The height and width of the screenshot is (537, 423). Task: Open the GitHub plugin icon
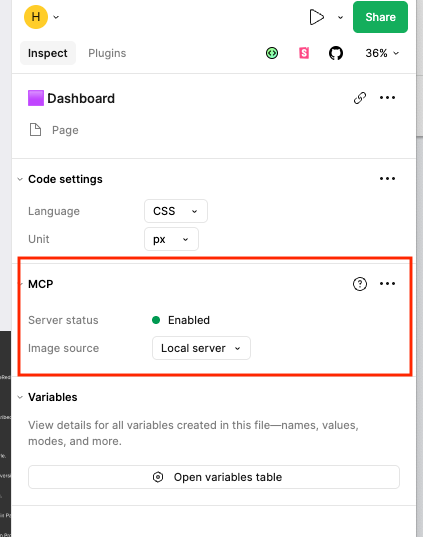click(x=336, y=53)
